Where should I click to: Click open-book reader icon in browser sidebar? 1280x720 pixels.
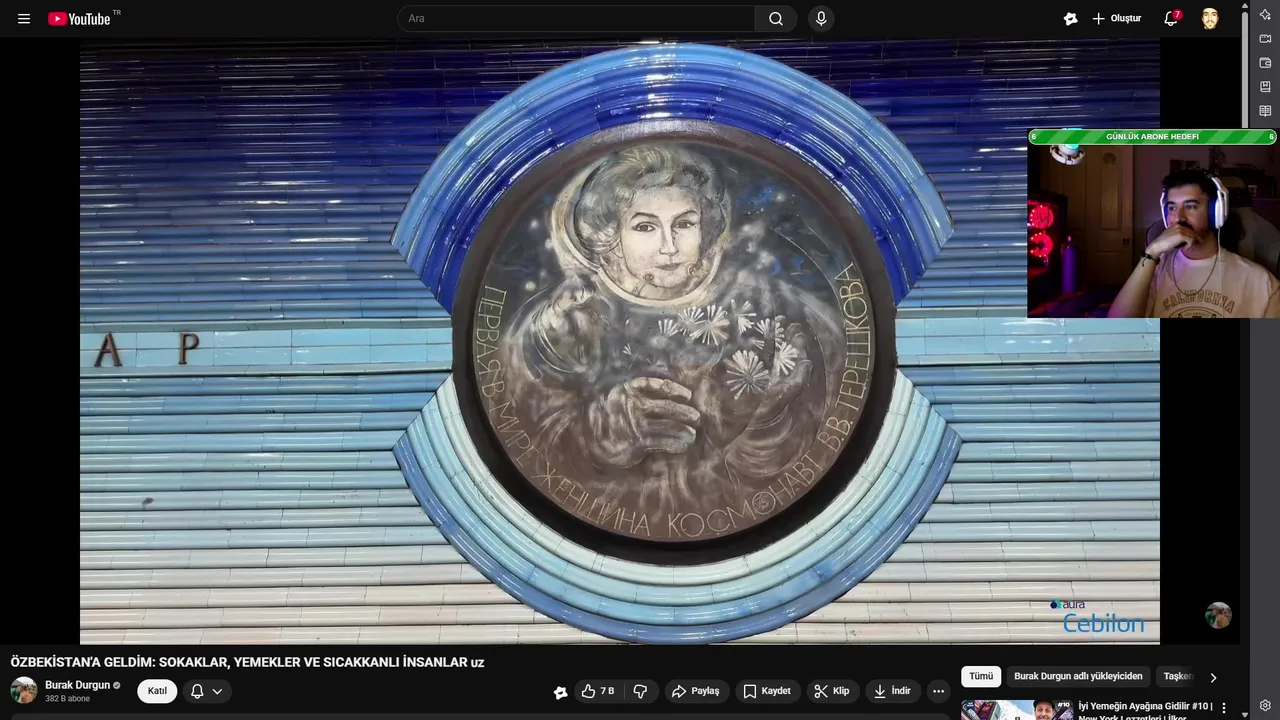point(1265,111)
